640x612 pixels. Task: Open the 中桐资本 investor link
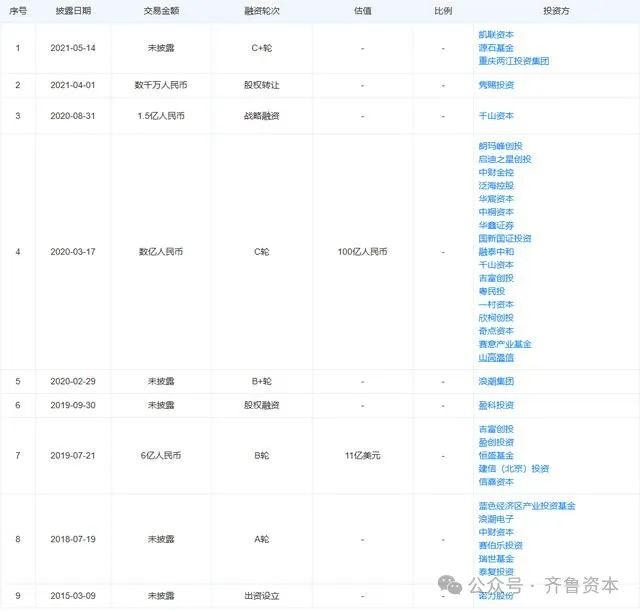point(496,212)
